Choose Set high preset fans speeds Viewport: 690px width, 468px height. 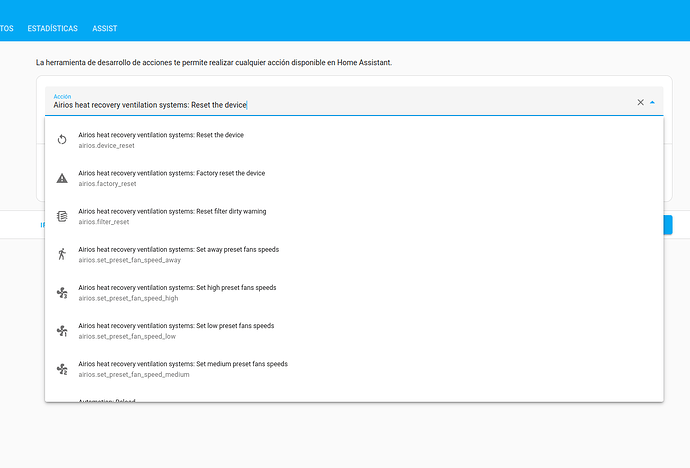click(x=176, y=292)
